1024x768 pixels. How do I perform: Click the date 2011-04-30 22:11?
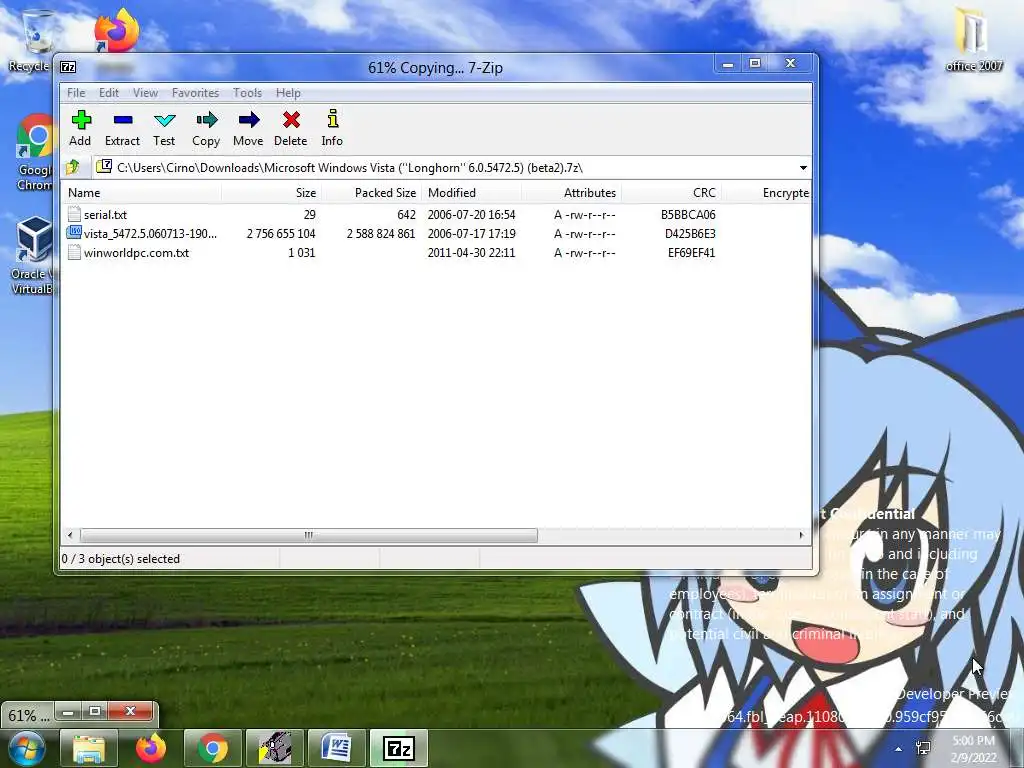(x=472, y=253)
